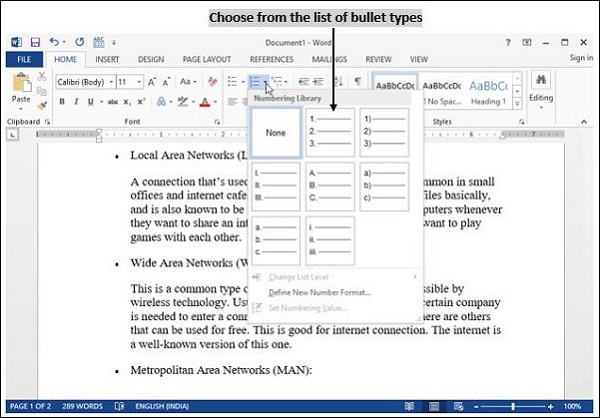Click the proofing icon in status bar

point(119,407)
